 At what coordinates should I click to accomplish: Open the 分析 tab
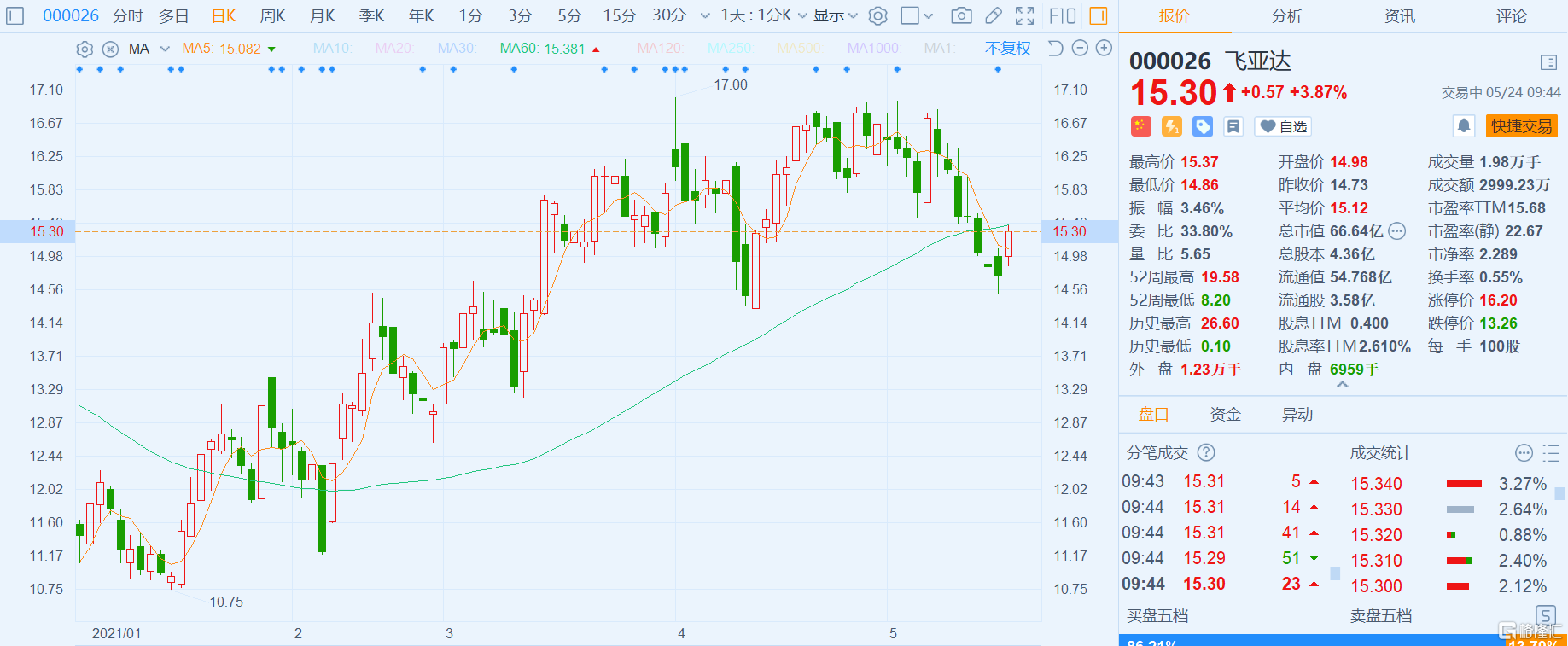[x=1286, y=16]
